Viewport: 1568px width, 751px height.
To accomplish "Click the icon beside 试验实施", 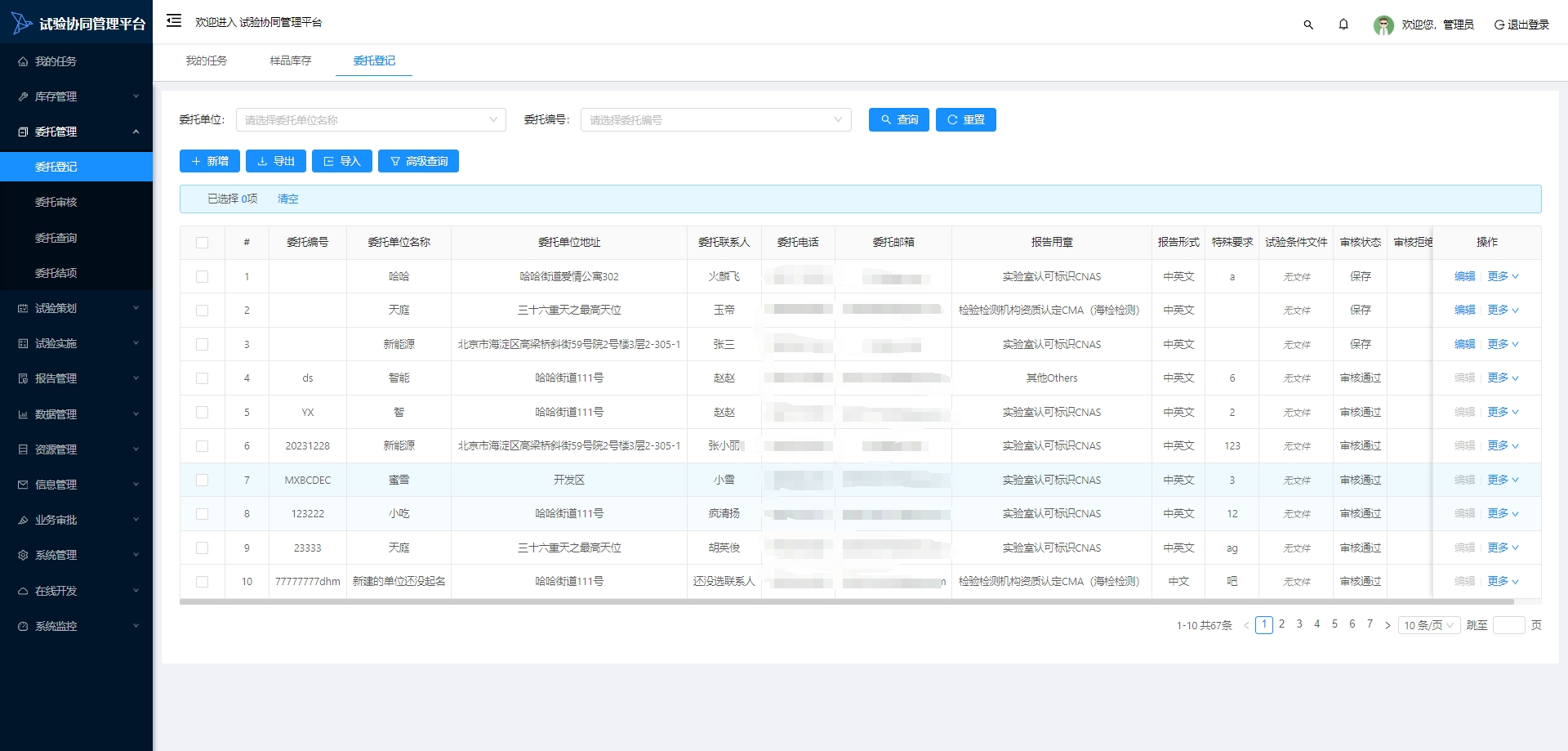I will (23, 343).
